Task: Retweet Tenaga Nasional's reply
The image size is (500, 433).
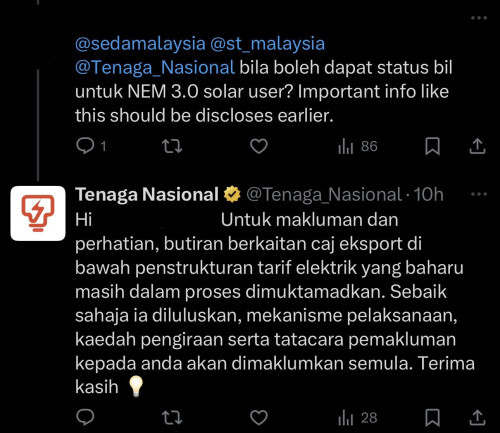Action: click(x=172, y=418)
